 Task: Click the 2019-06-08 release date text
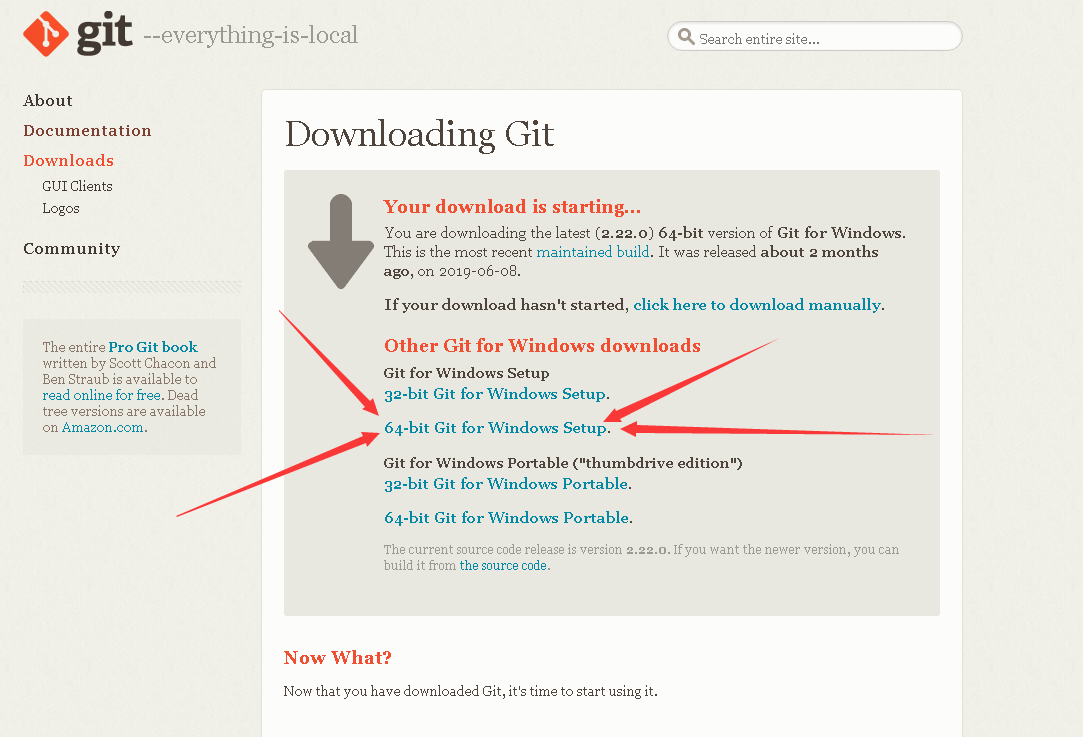coord(477,271)
